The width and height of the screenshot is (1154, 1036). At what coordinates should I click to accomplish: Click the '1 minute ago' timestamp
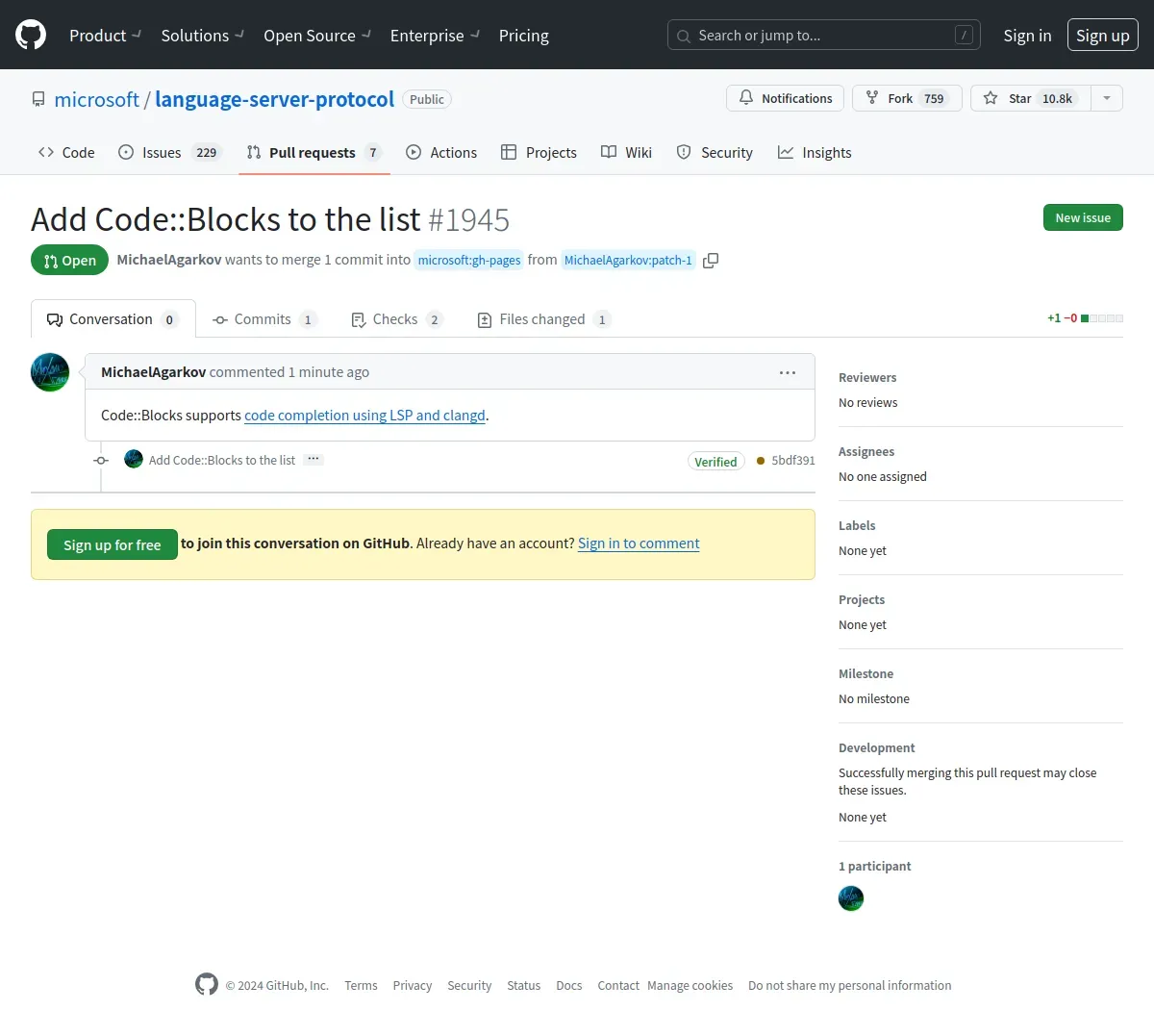[329, 372]
